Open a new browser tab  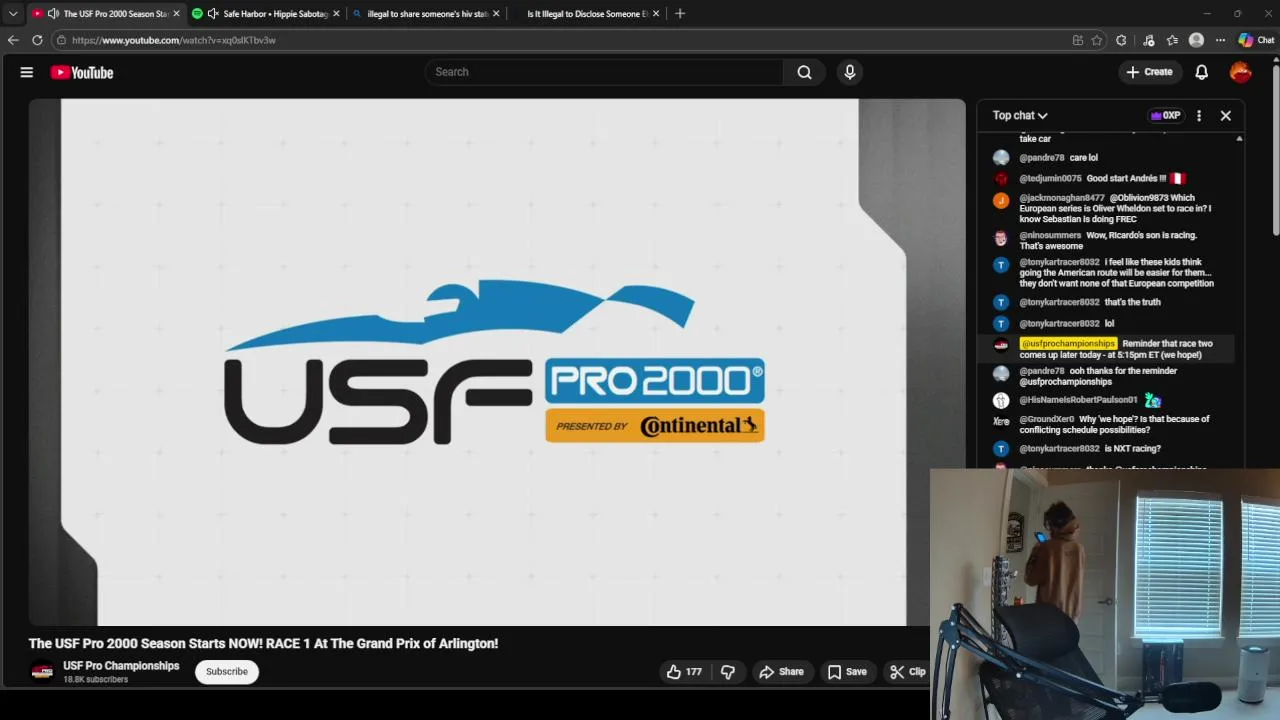tap(680, 14)
